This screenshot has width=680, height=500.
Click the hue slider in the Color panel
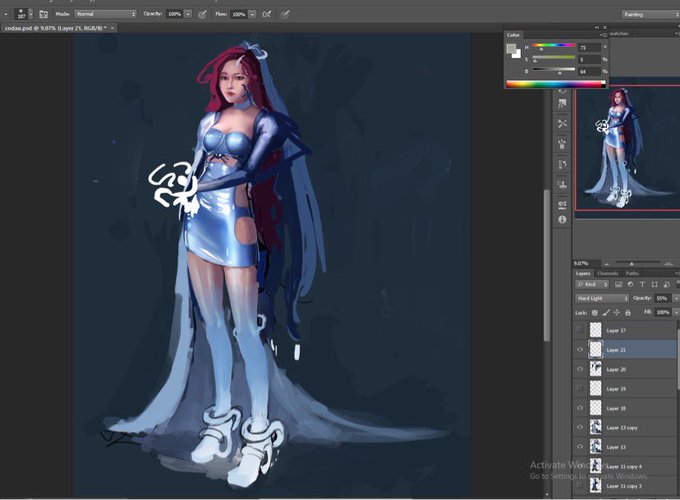[554, 45]
